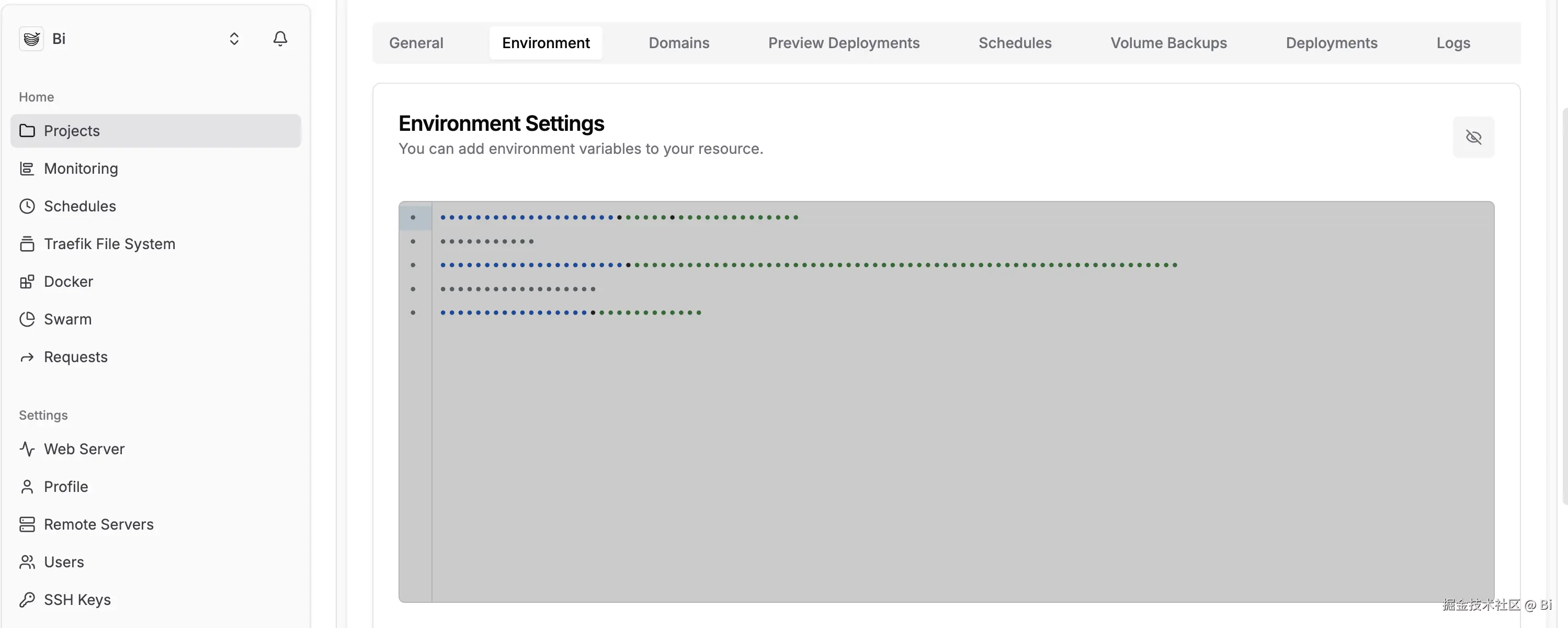The height and width of the screenshot is (628, 1568).
Task: Click the Traefik File System icon
Action: [x=27, y=244]
